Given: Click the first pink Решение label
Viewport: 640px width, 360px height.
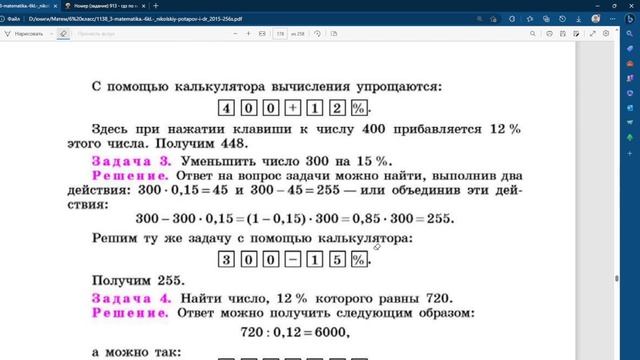Looking at the screenshot, I should [x=130, y=176].
